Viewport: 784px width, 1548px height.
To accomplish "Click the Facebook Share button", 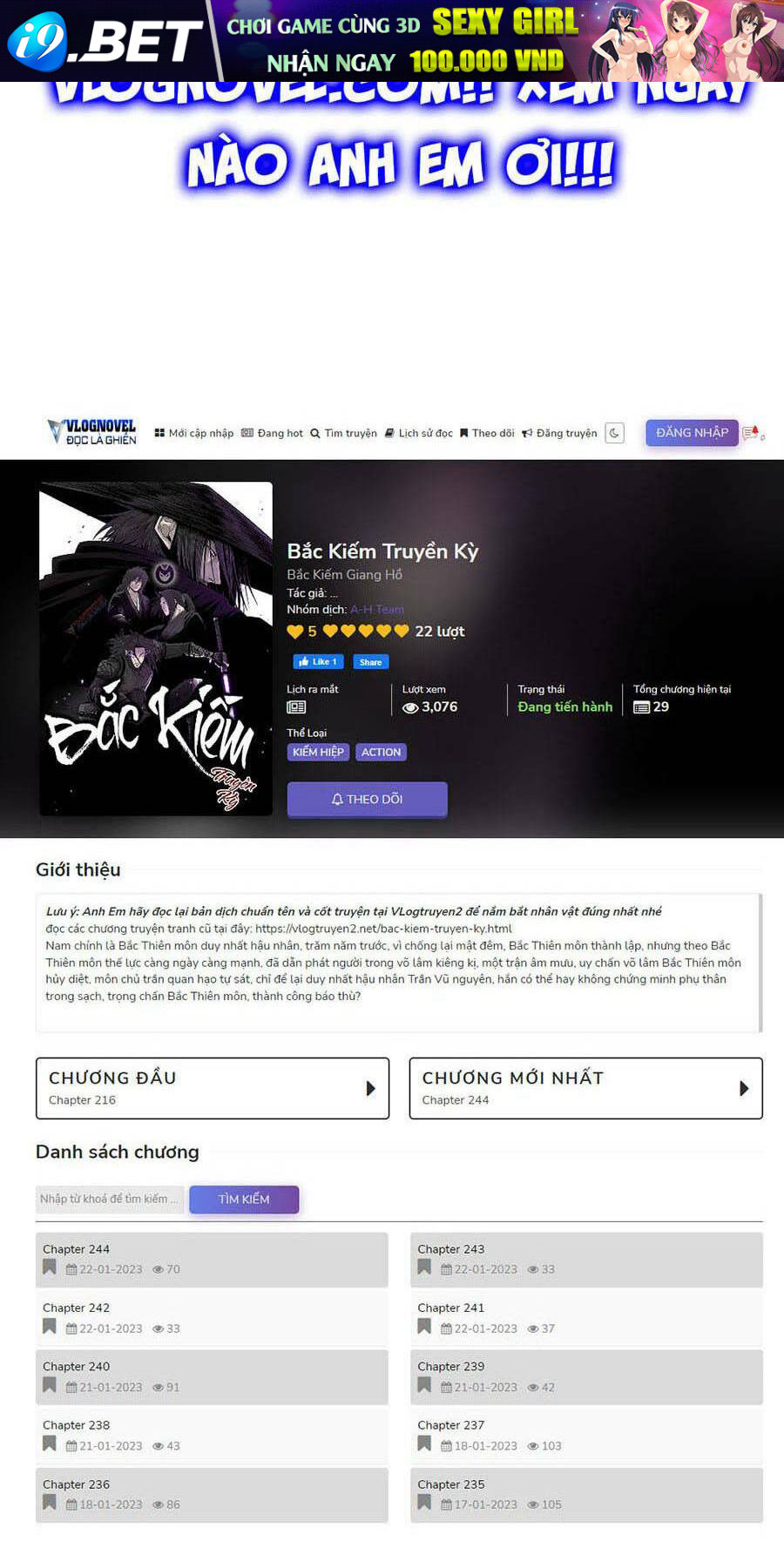I will coord(370,662).
